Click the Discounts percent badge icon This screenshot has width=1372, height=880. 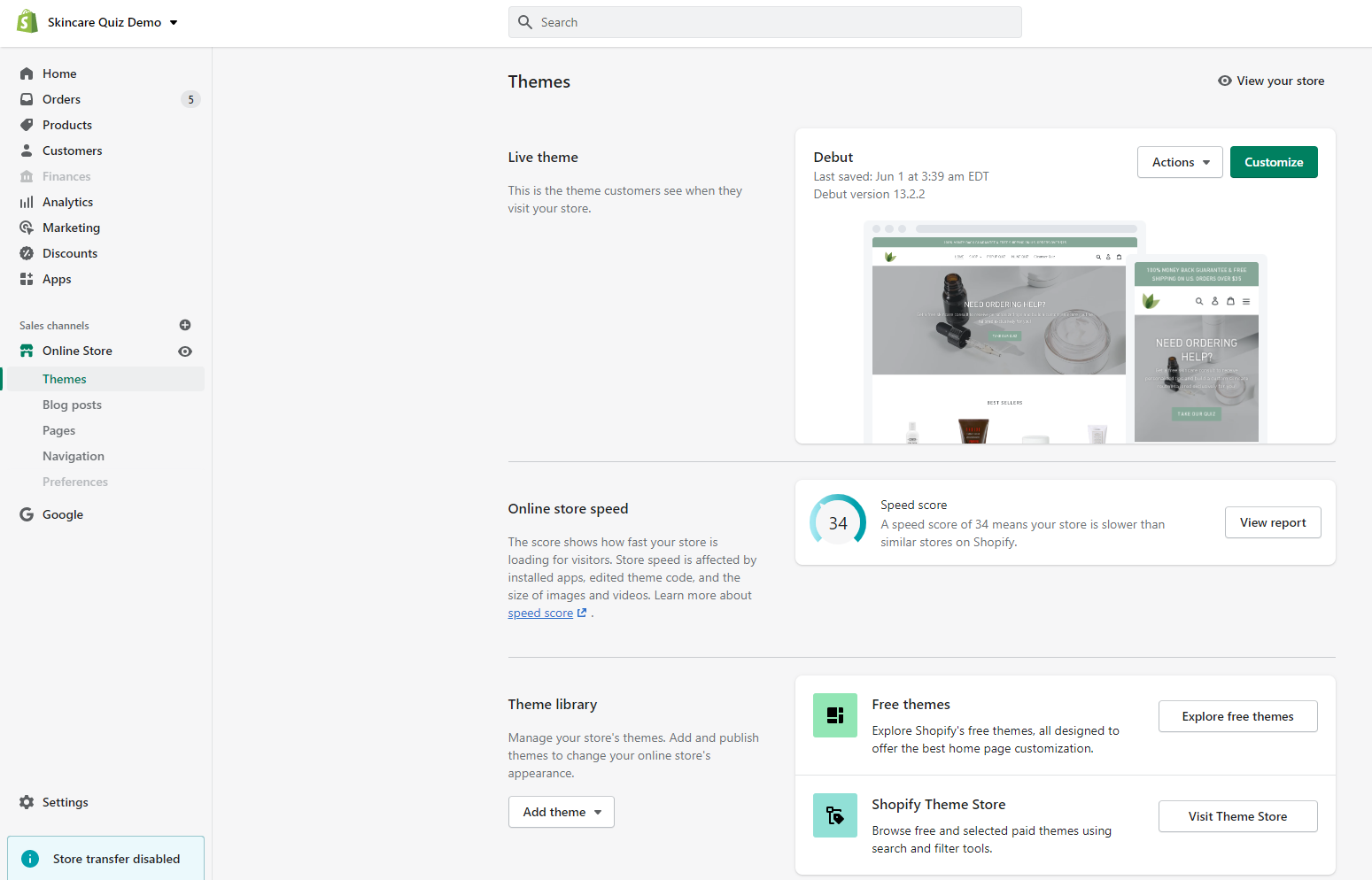[27, 253]
